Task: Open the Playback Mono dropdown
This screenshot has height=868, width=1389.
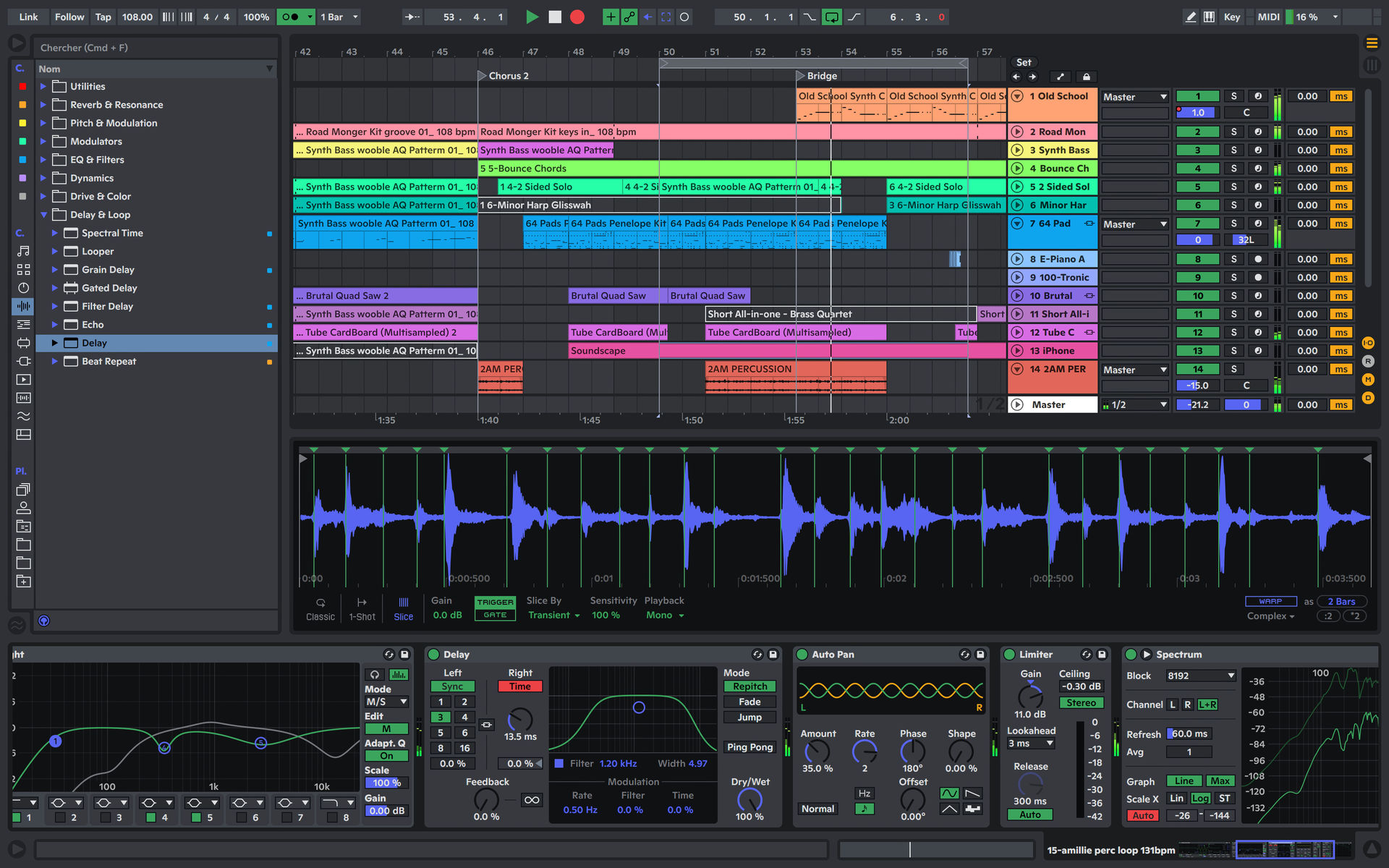Action: [x=665, y=615]
